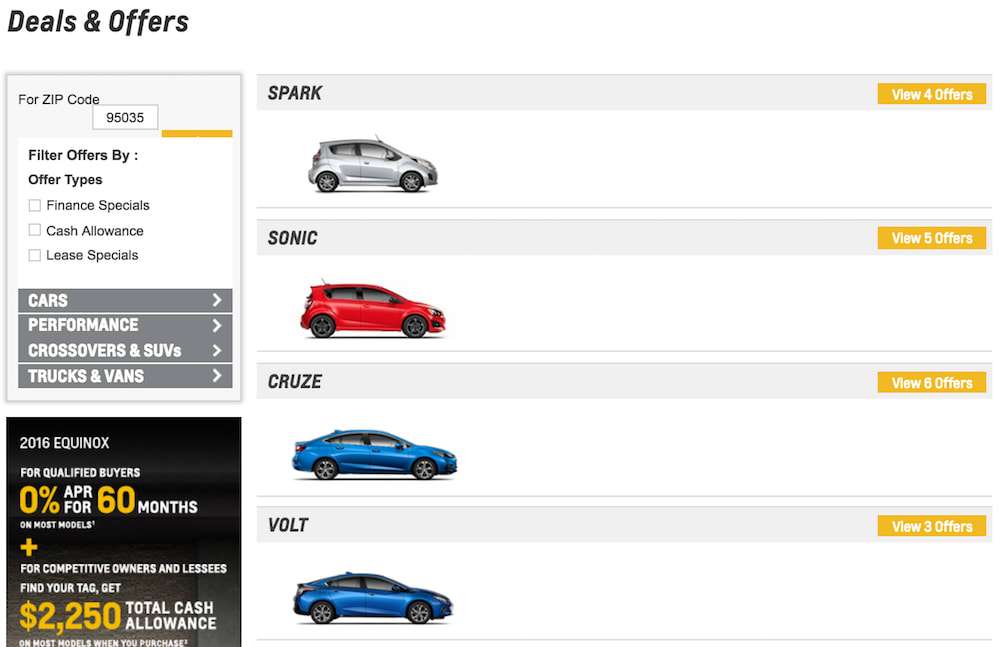The width and height of the screenshot is (1000, 647).
Task: Click View 6 Offers for Cruze
Action: pyautogui.click(x=931, y=382)
